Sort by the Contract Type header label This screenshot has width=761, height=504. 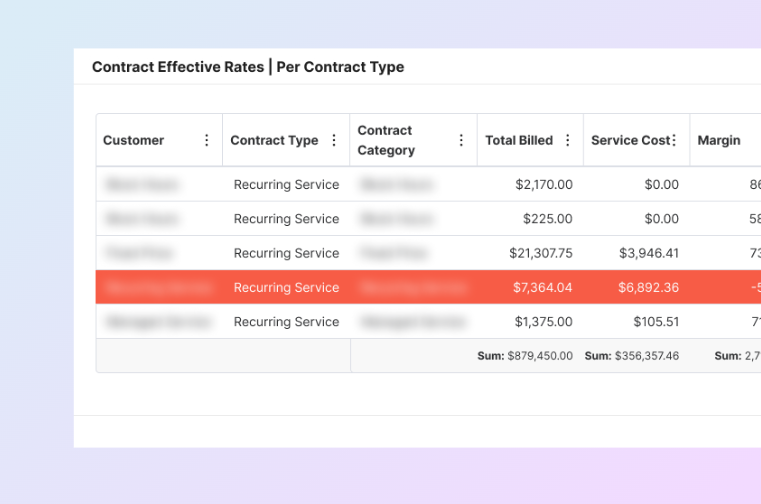click(274, 141)
